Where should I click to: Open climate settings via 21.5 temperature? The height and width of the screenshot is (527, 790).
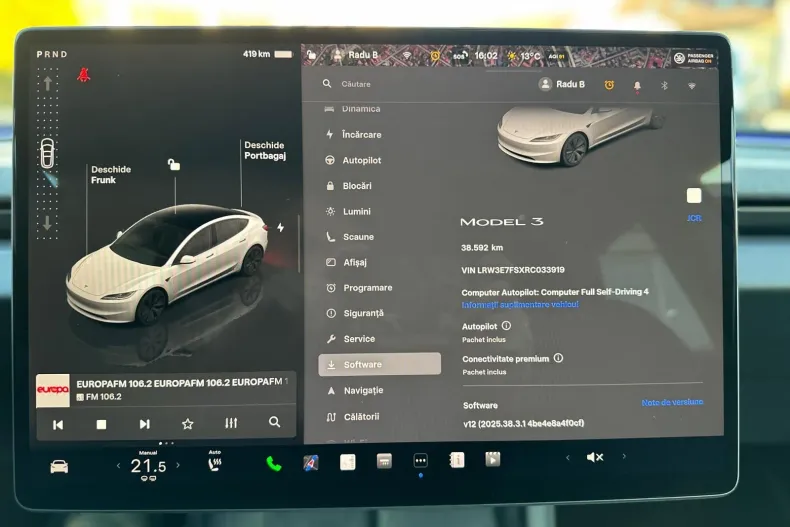coord(148,466)
